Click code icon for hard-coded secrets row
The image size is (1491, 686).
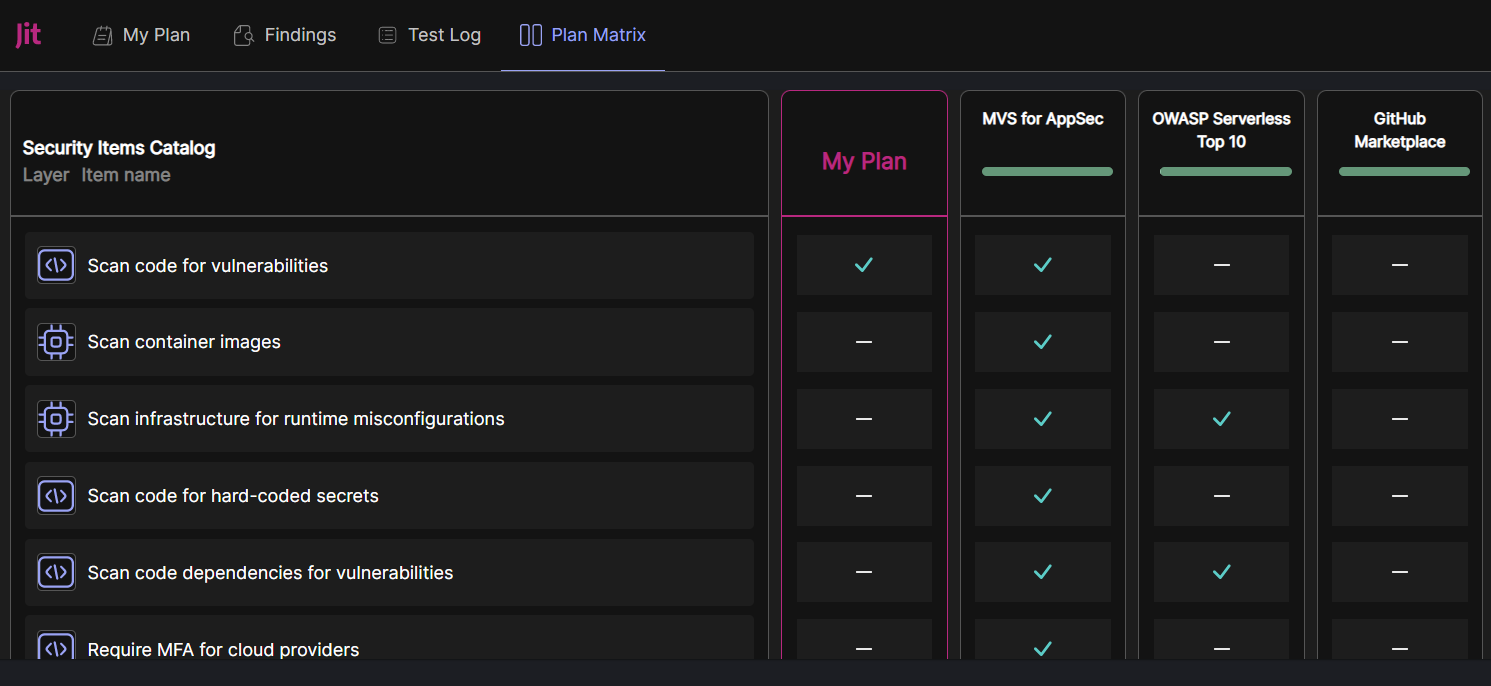[x=56, y=496]
